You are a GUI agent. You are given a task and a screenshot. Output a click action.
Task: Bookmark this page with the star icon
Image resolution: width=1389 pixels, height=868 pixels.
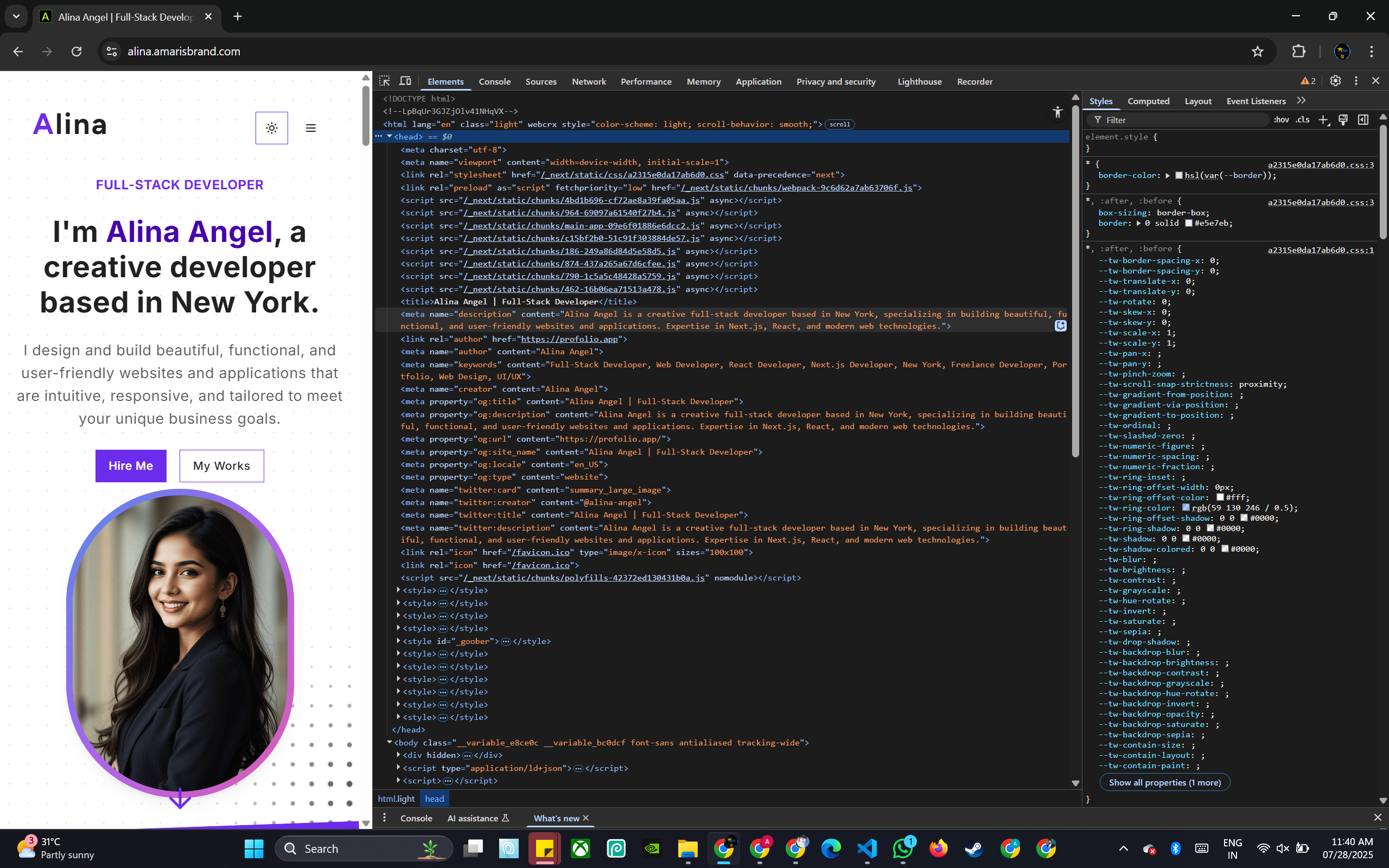pos(1257,52)
